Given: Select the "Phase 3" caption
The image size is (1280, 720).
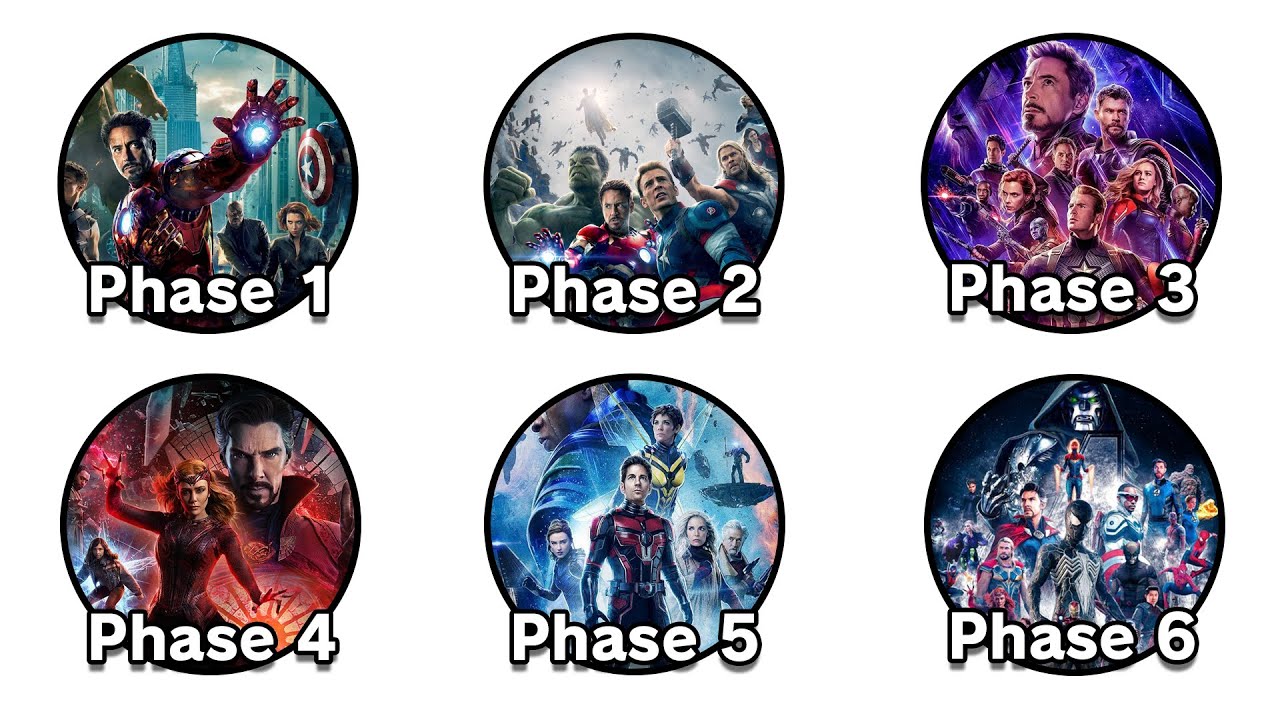Looking at the screenshot, I should point(1072,288).
